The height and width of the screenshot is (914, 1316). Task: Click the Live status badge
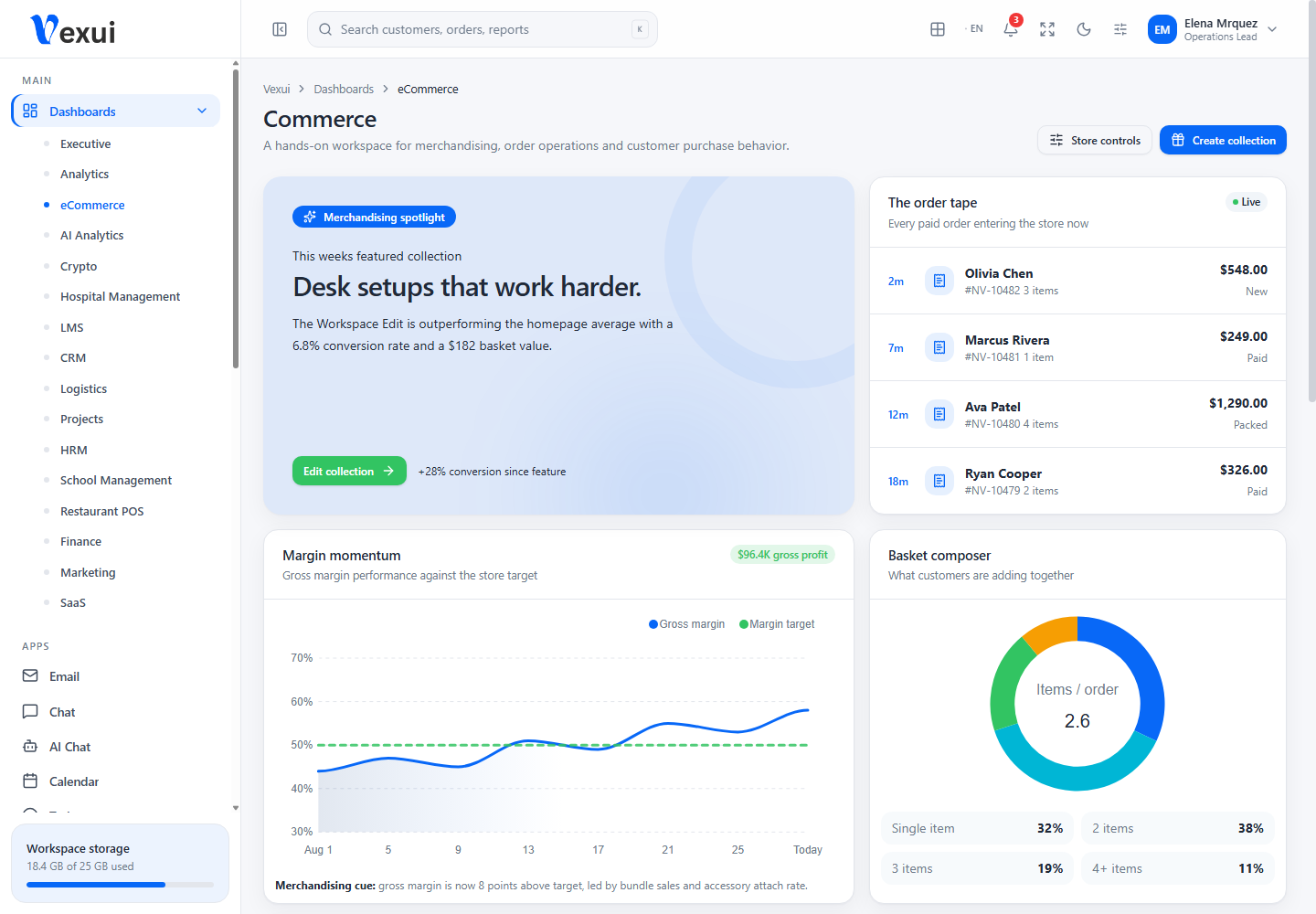click(1246, 202)
